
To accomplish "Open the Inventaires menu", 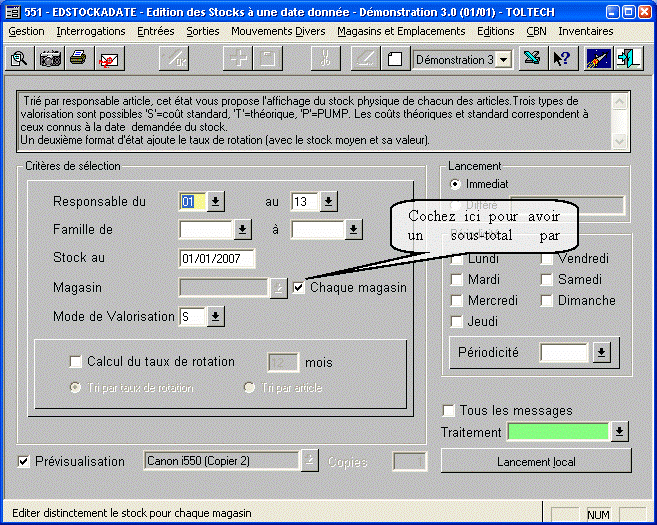I will 585,31.
